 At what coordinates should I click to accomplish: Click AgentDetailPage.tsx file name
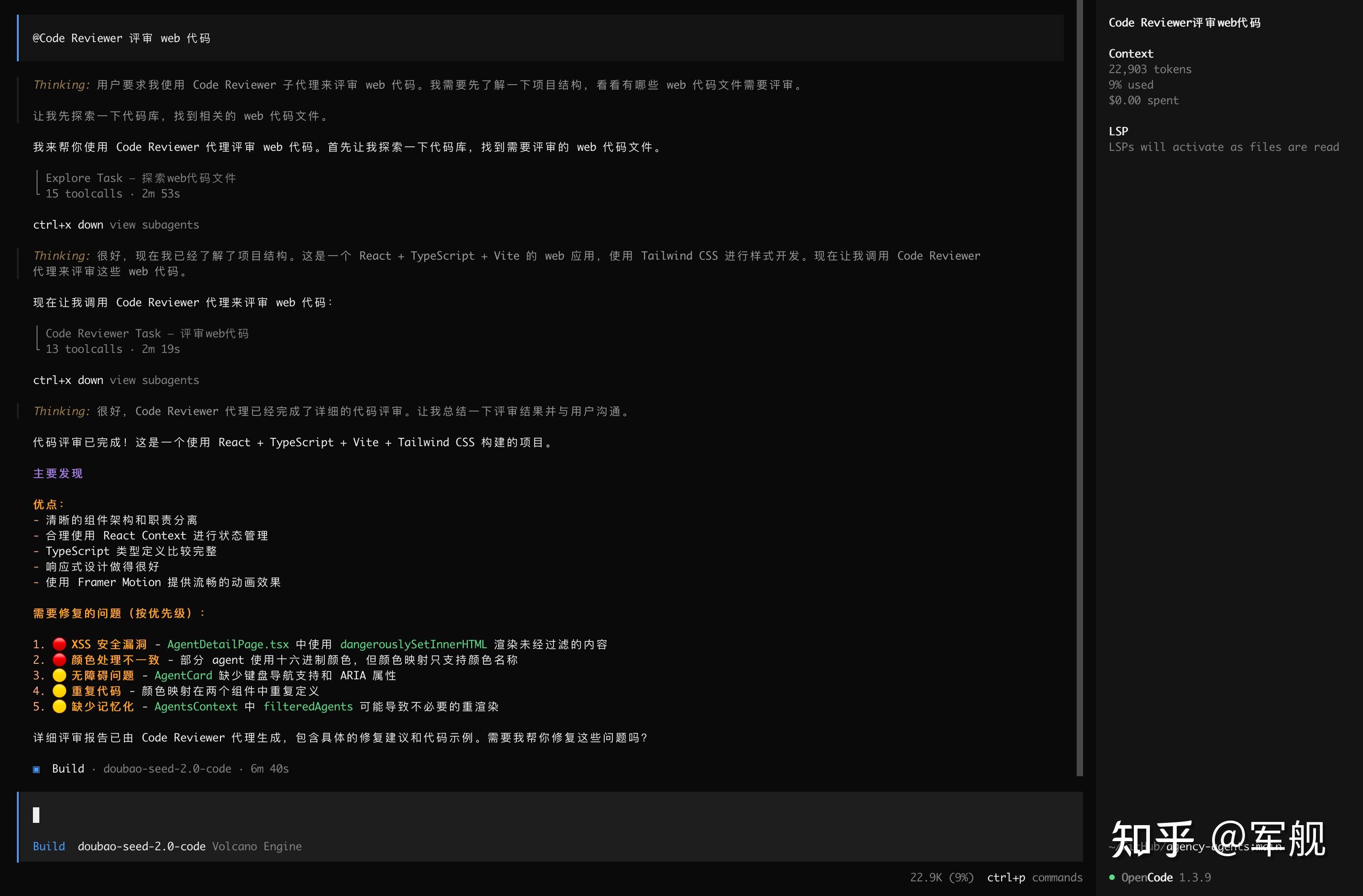pos(228,645)
